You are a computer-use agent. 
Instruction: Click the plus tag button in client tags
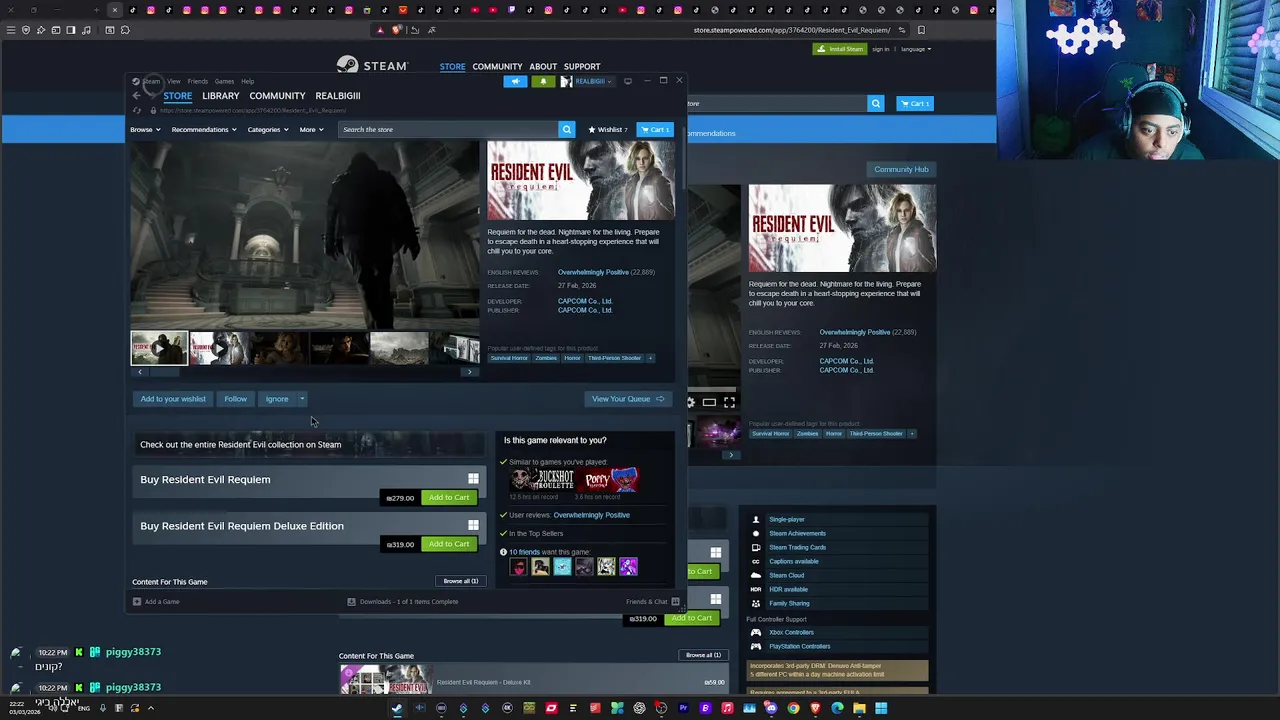(650, 358)
